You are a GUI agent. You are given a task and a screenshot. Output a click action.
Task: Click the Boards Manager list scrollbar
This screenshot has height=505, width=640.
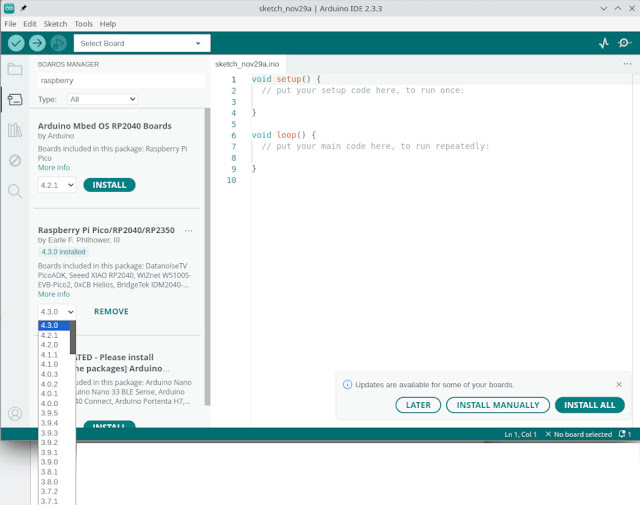(207, 256)
